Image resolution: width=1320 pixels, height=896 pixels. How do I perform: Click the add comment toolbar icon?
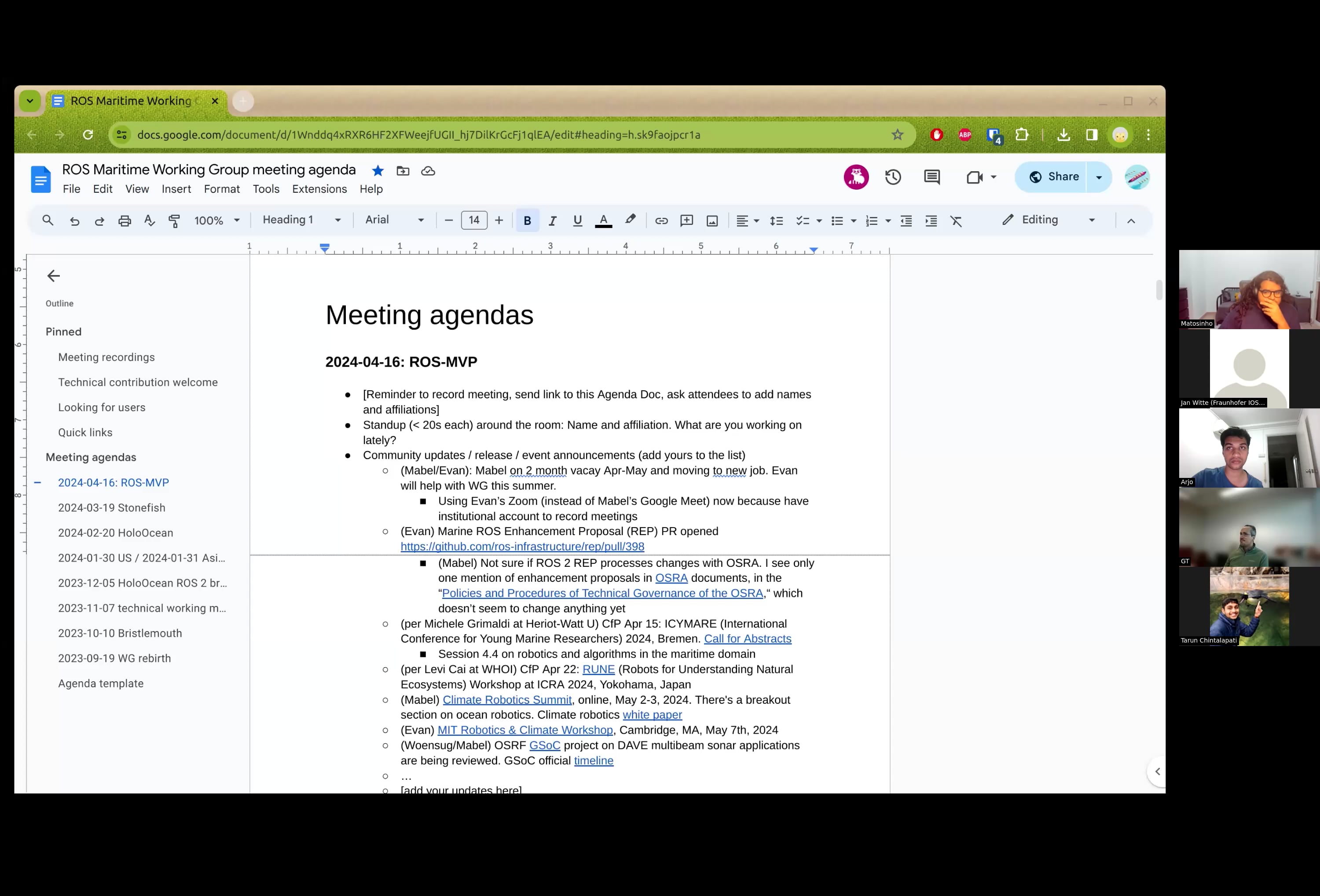[687, 221]
